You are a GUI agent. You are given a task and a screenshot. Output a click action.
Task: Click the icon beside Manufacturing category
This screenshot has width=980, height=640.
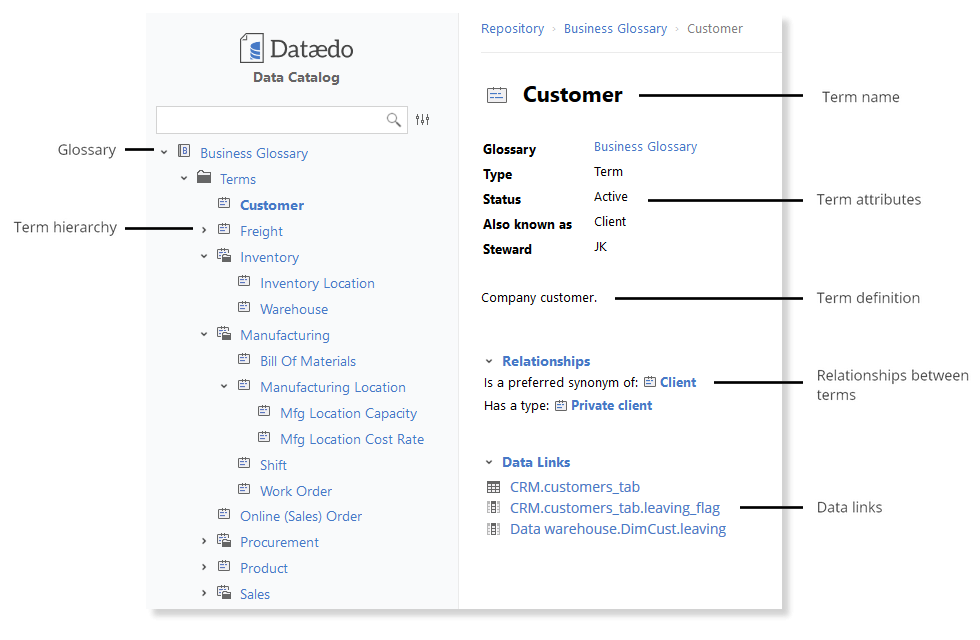pyautogui.click(x=224, y=334)
